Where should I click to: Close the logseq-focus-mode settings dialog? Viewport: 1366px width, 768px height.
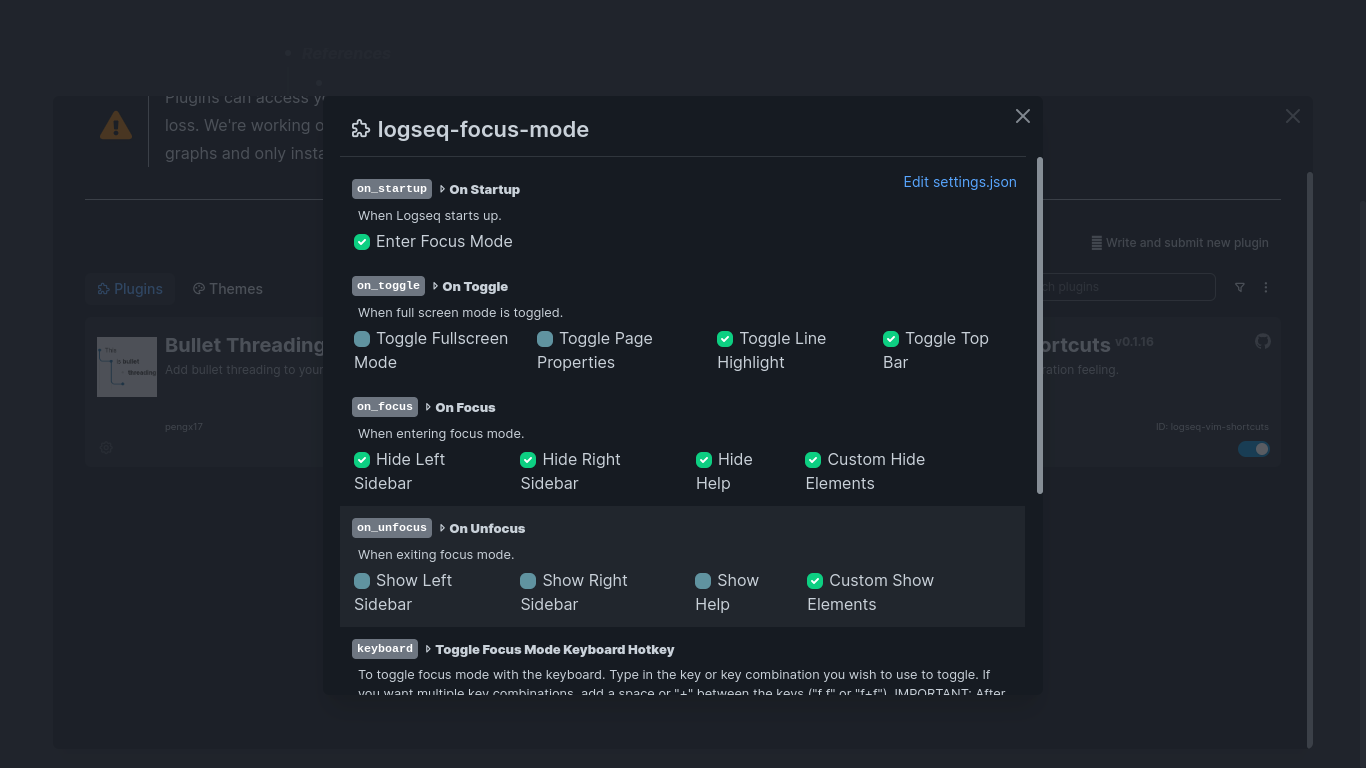1022,116
